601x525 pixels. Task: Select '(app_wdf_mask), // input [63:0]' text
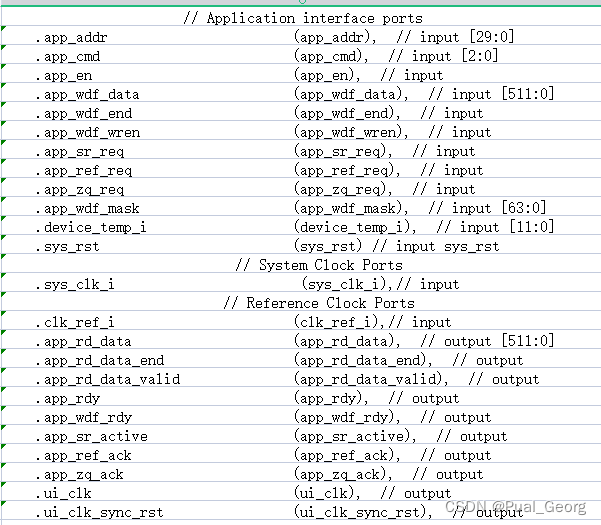420,208
